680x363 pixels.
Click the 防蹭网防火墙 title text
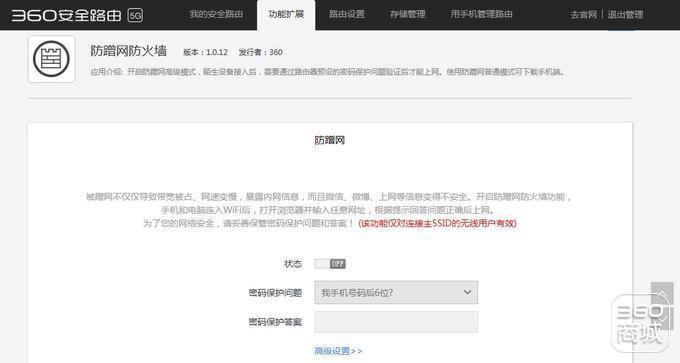[128, 51]
